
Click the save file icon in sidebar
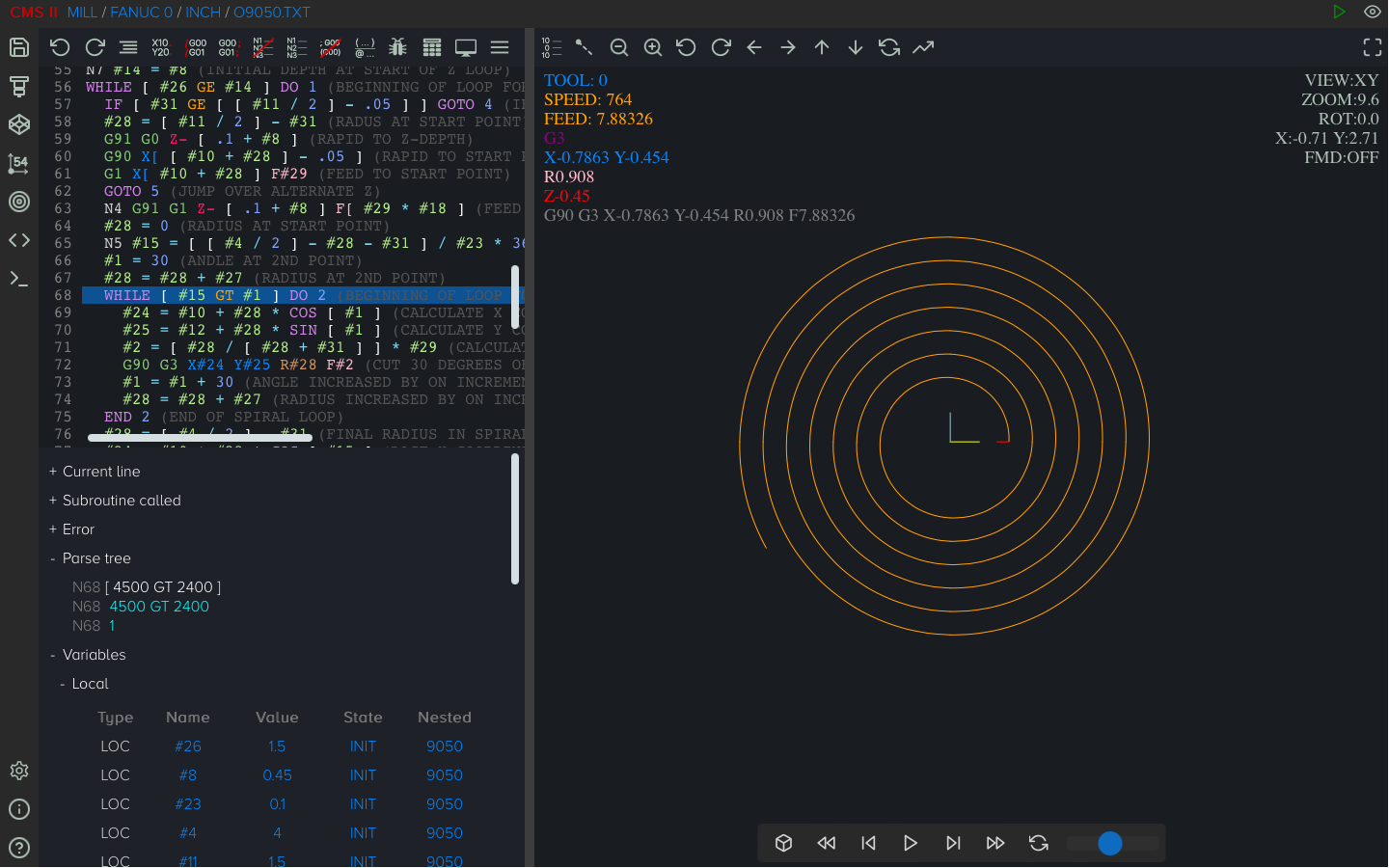point(19,47)
